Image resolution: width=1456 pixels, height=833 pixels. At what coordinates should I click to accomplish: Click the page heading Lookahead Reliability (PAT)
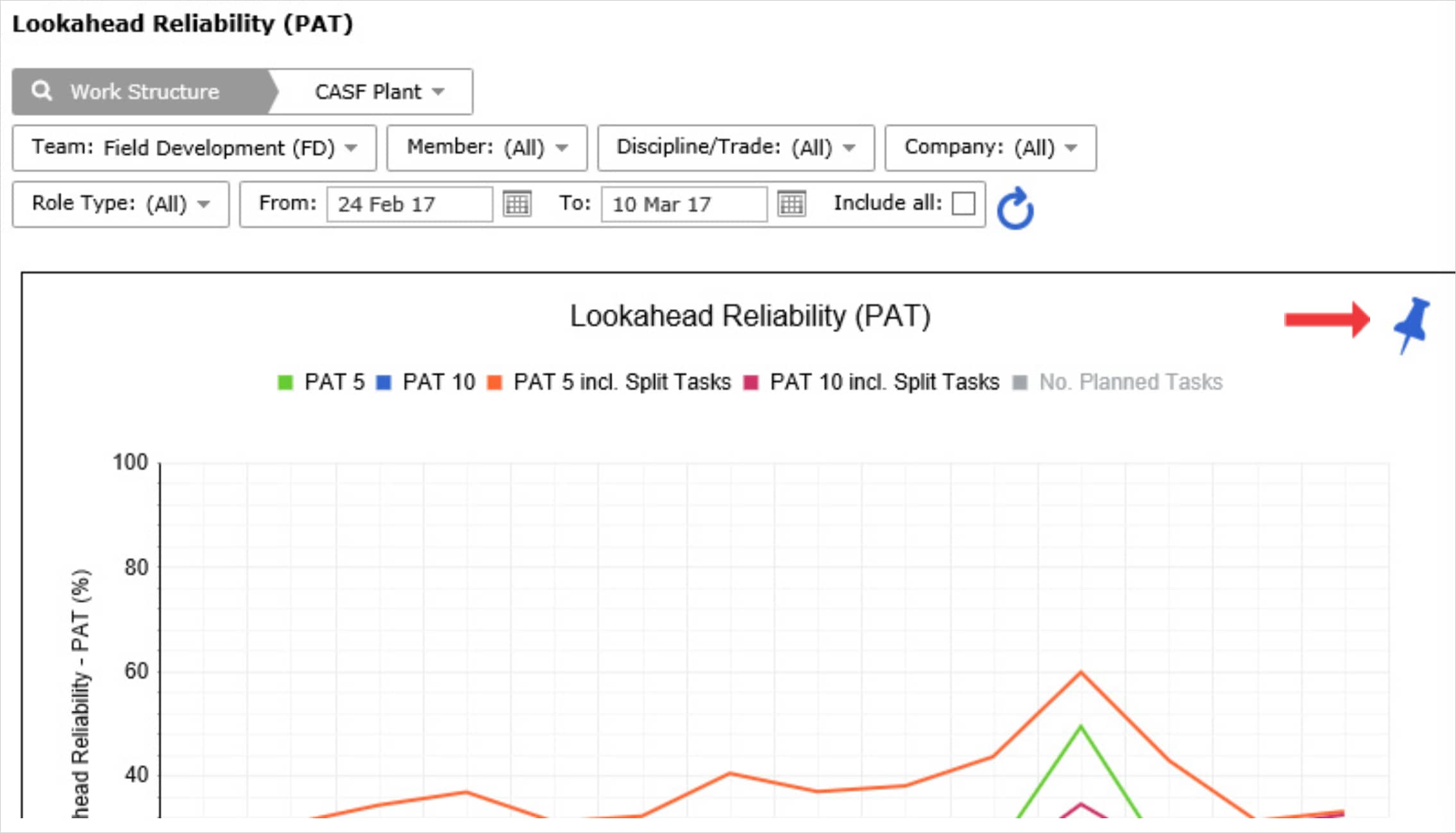183,24
